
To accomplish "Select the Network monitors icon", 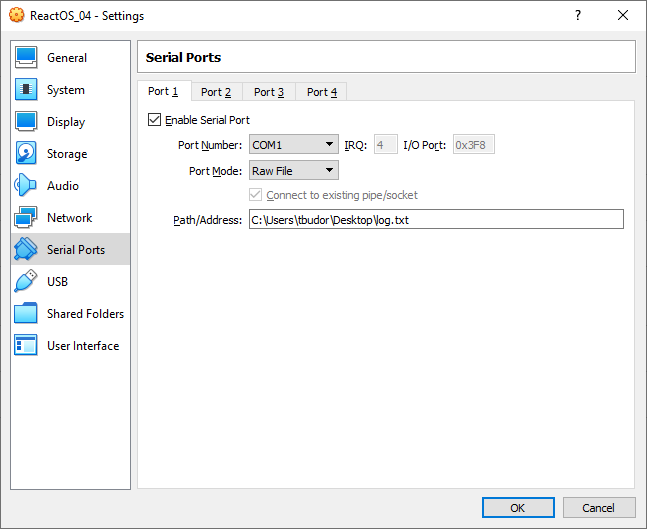I will pyautogui.click(x=26, y=217).
